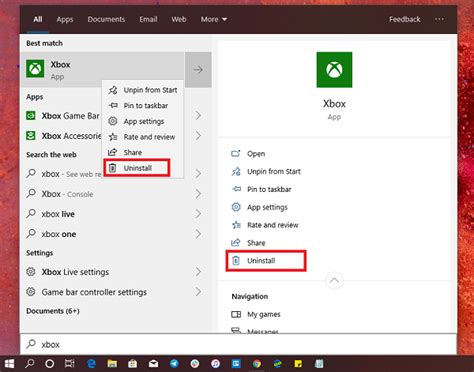Image resolution: width=474 pixels, height=372 pixels.
Task: Expand the chevron for xbox See web results
Action: pyautogui.click(x=198, y=173)
